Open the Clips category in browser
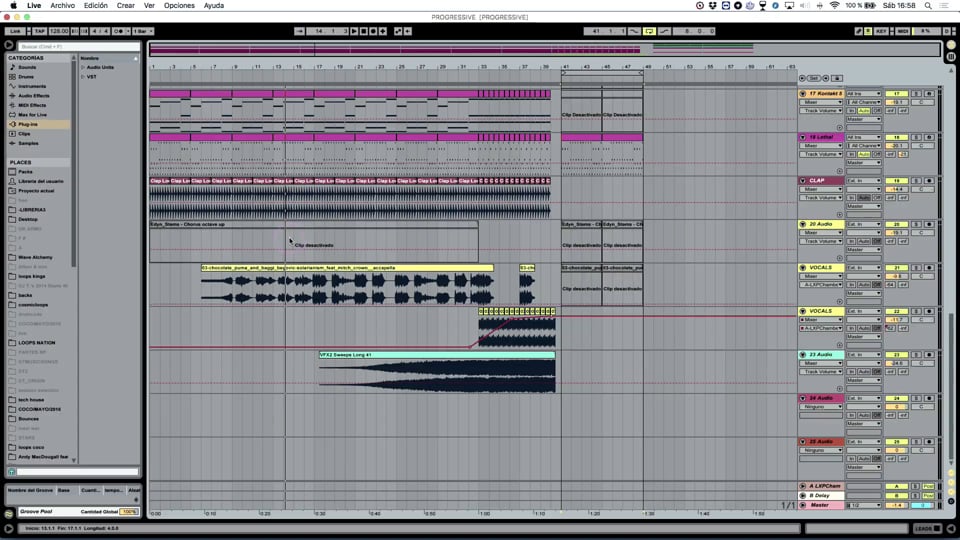960x540 pixels. pyautogui.click(x=24, y=134)
